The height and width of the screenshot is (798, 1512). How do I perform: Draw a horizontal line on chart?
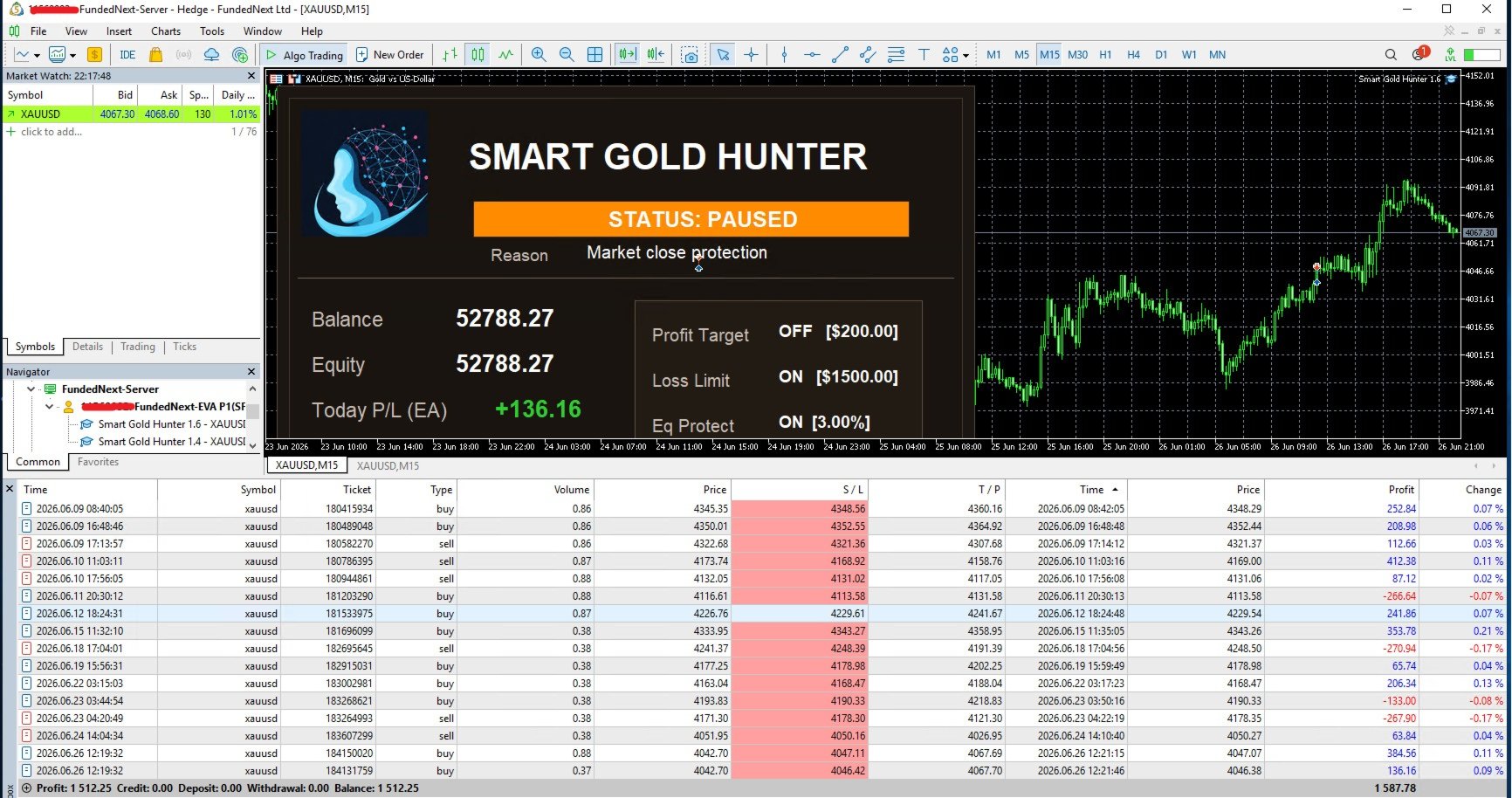pos(812,54)
